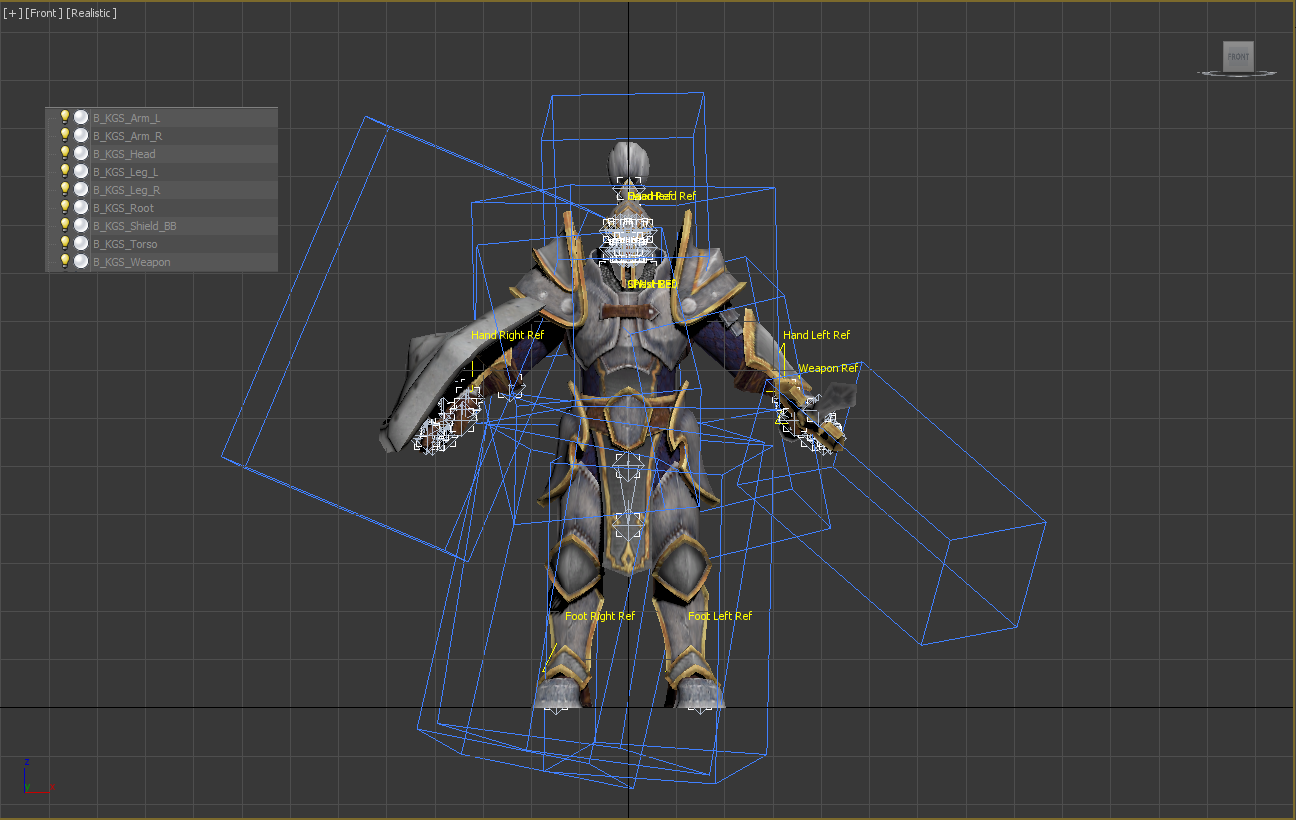Toggle the lightbulb for B_KGS_Arm_L
The image size is (1296, 820).
[65, 117]
